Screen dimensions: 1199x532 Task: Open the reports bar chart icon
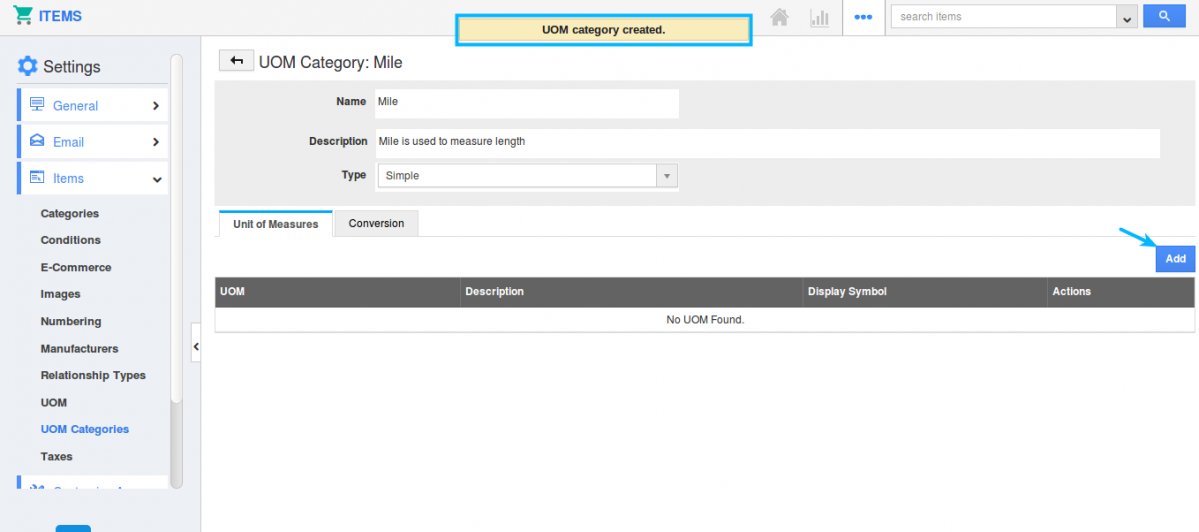[820, 18]
